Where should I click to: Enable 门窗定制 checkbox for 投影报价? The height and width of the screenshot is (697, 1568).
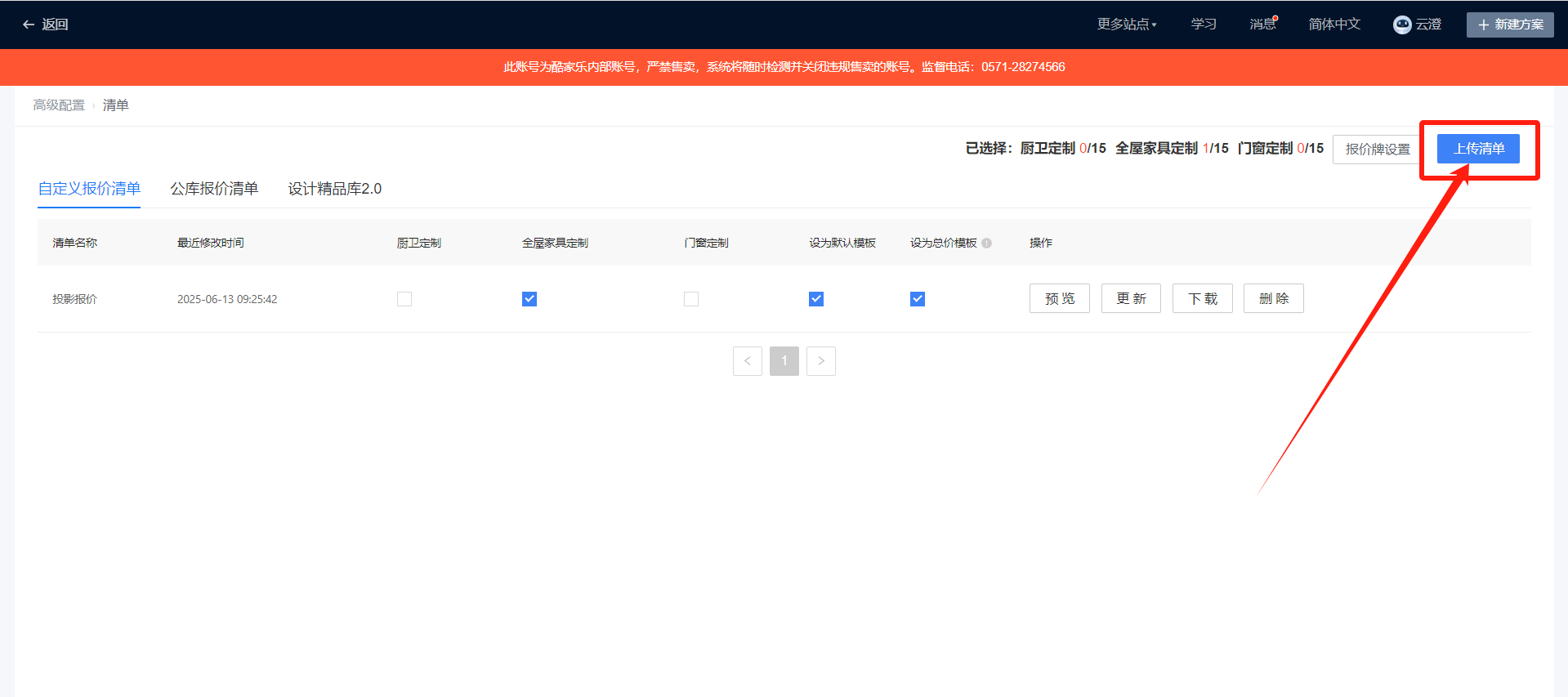tap(691, 299)
